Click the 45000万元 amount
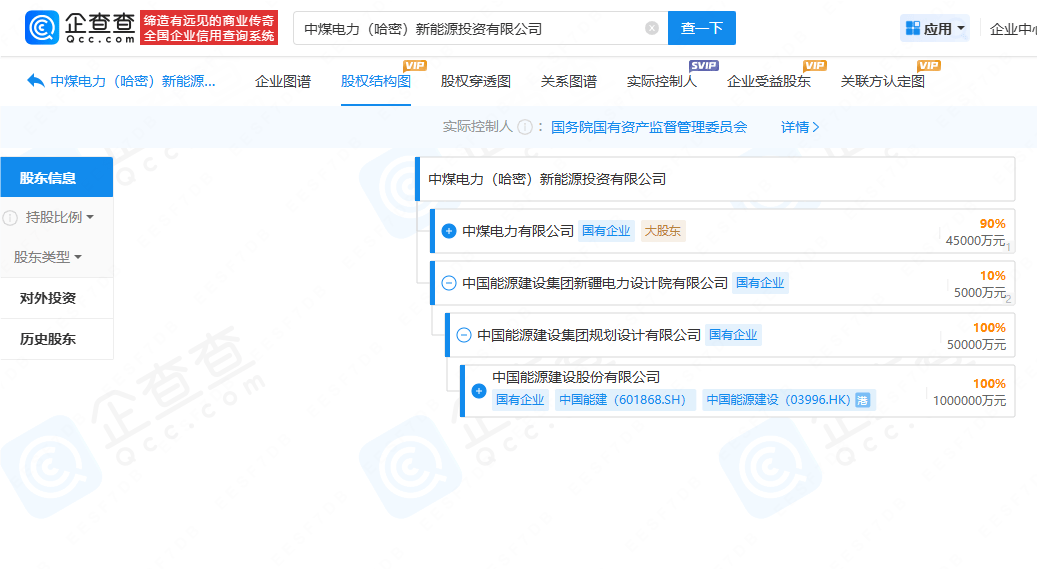The height and width of the screenshot is (569, 1037). click(x=975, y=241)
